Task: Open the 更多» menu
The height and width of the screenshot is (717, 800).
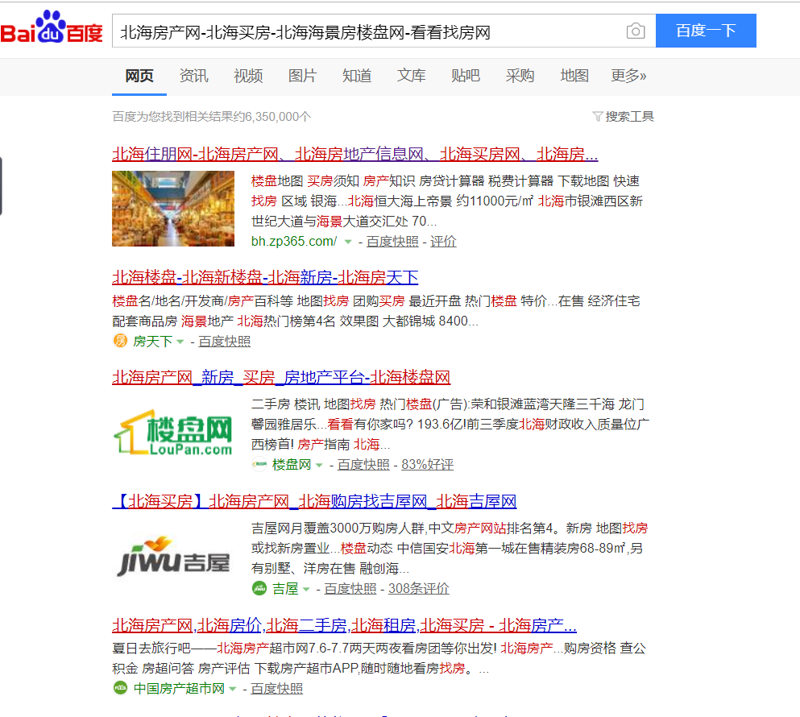Action: coord(628,76)
